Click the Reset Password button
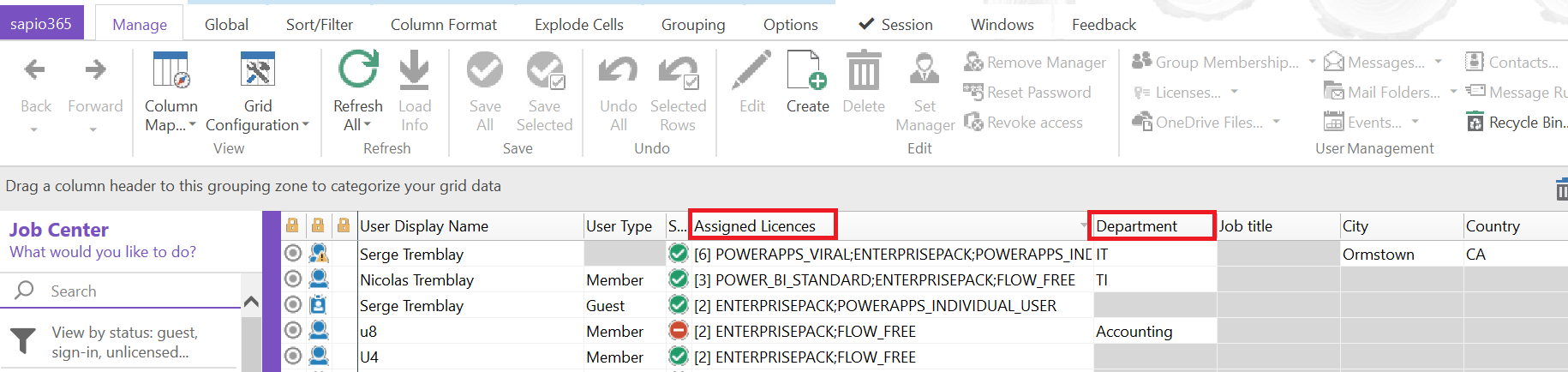Image resolution: width=1568 pixels, height=372 pixels. click(x=1027, y=93)
